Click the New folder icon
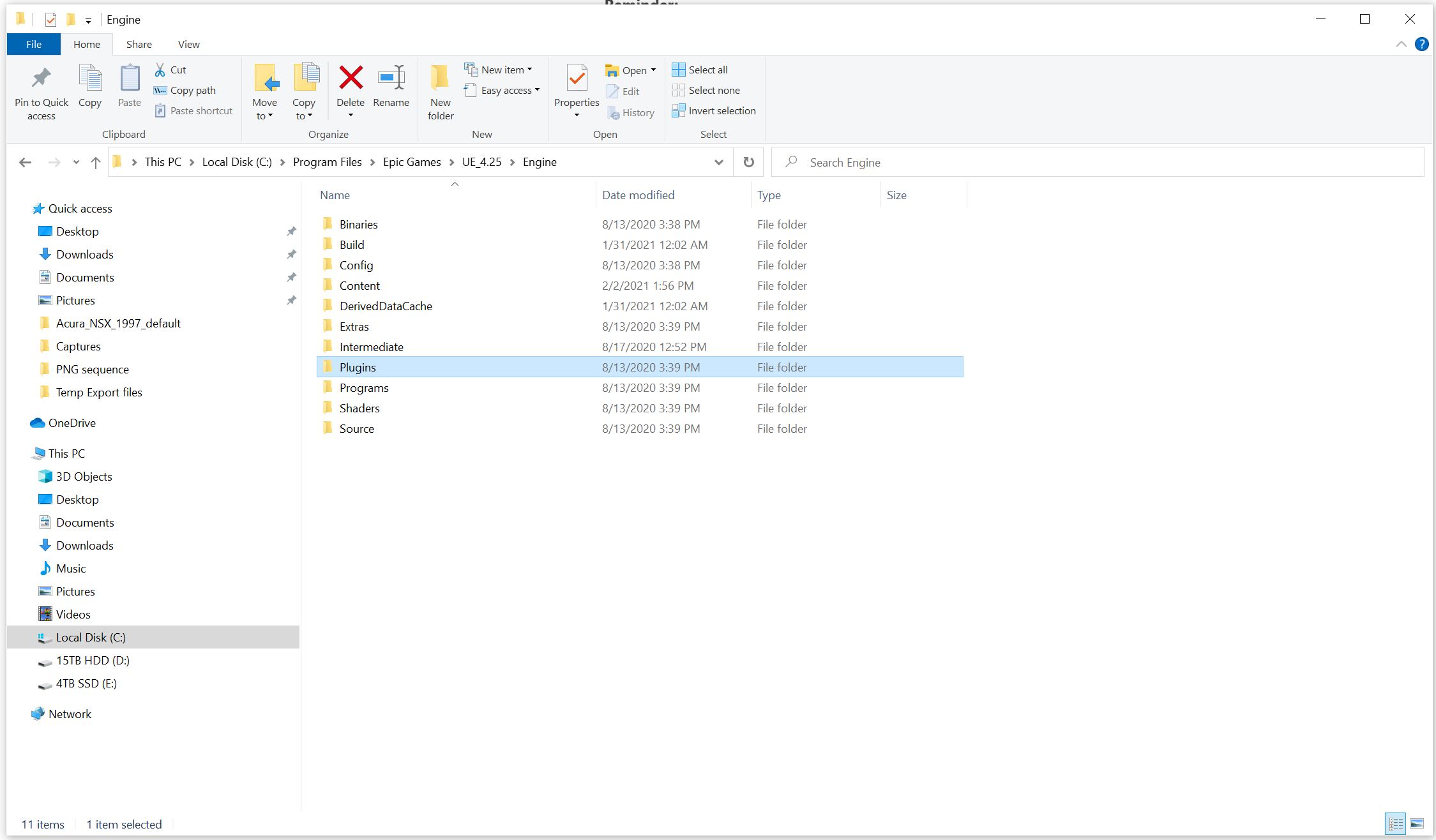 [x=440, y=79]
